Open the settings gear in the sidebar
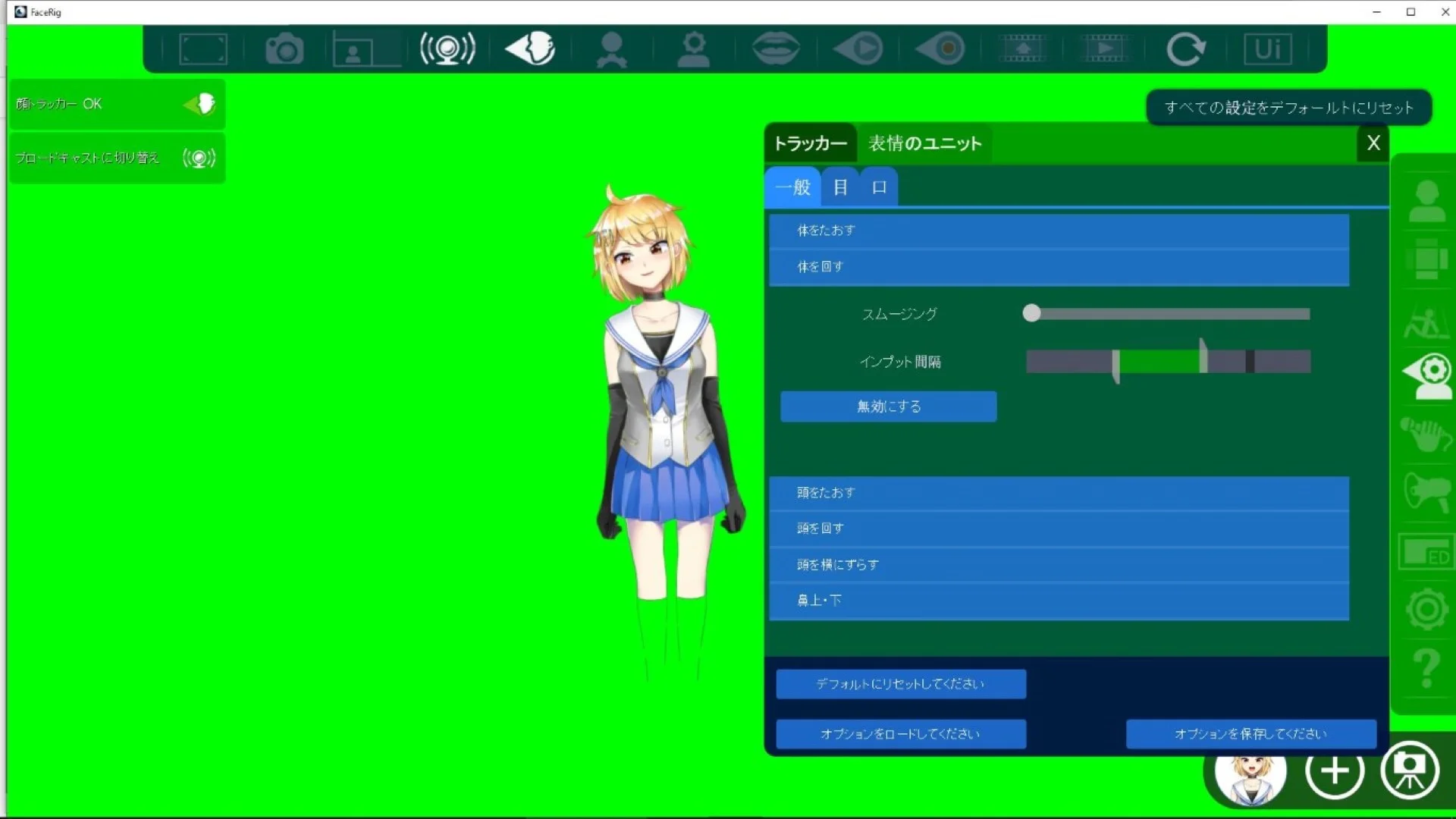The image size is (1456, 819). 1426,609
